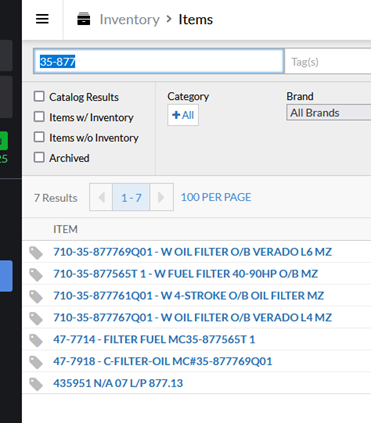Open item 710-35-877565T 1 fuel filter
371x423 pixels.
coord(185,274)
